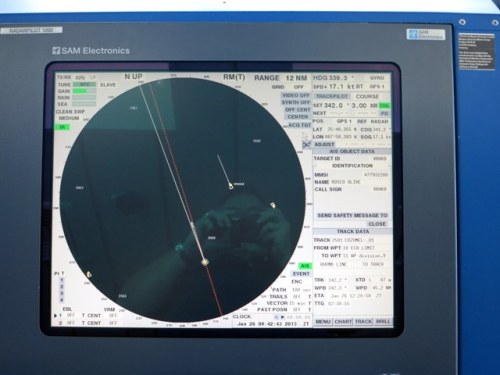Select parallel index line 1

point(62,281)
